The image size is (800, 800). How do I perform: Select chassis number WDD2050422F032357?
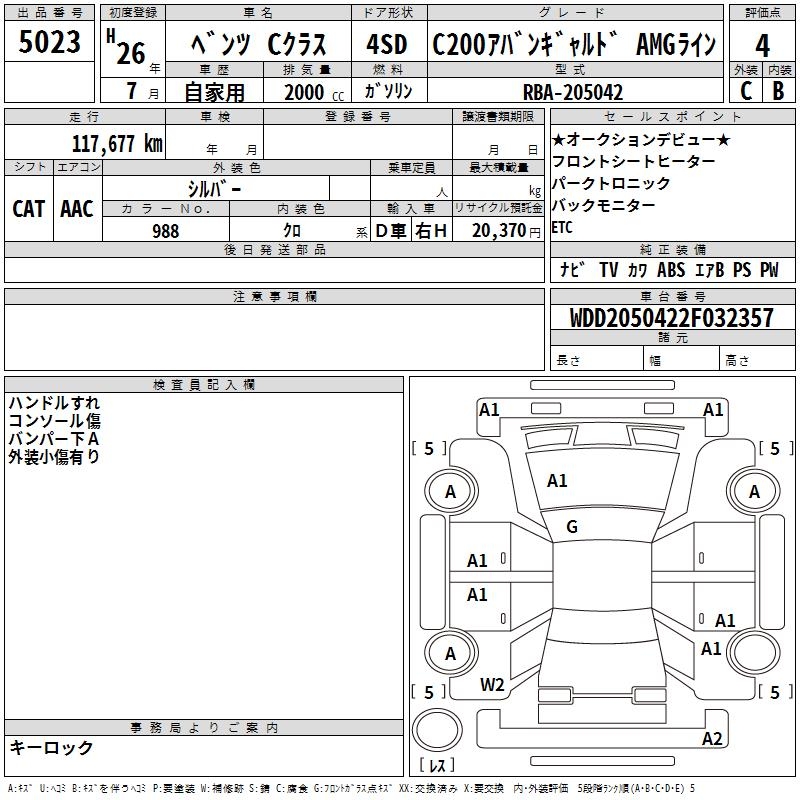point(671,317)
